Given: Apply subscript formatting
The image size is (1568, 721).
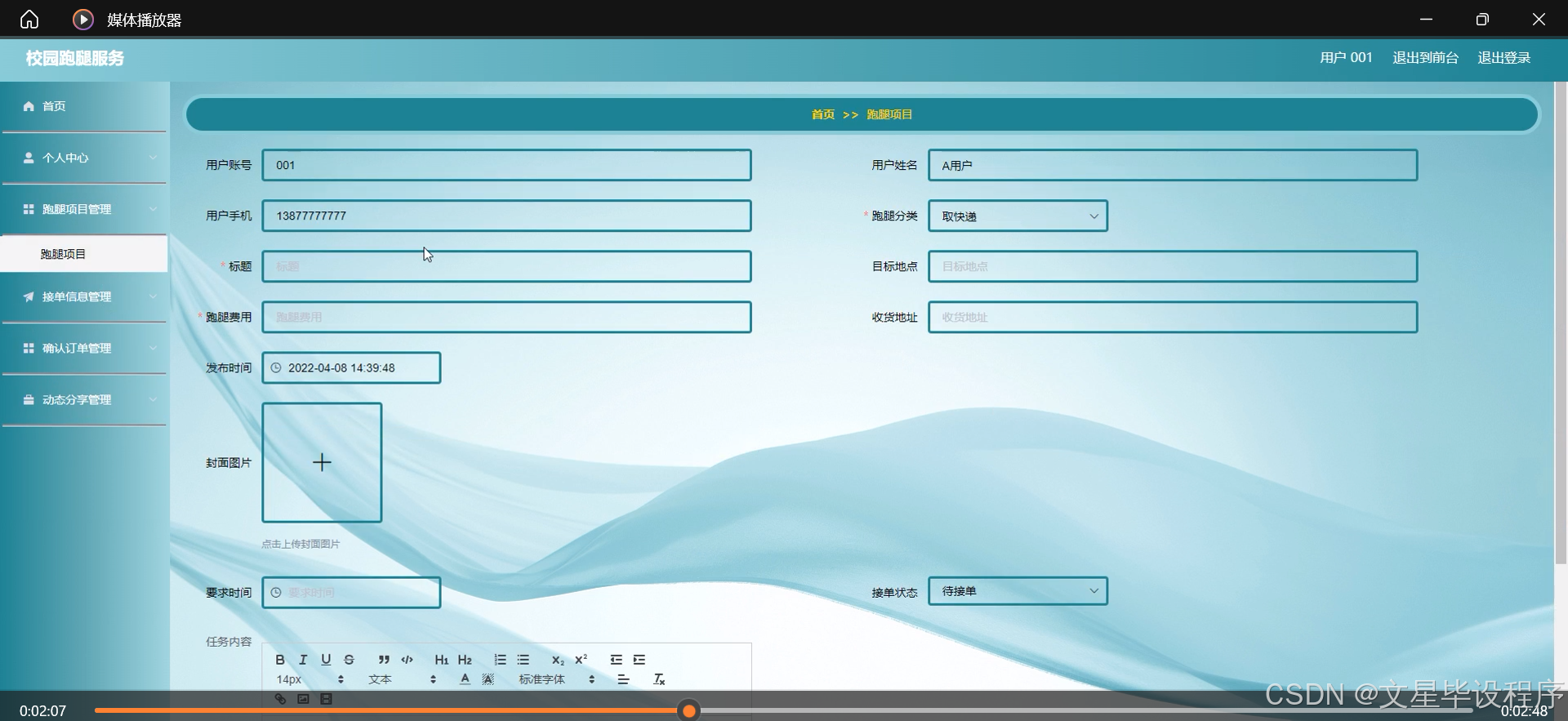Looking at the screenshot, I should (x=558, y=660).
